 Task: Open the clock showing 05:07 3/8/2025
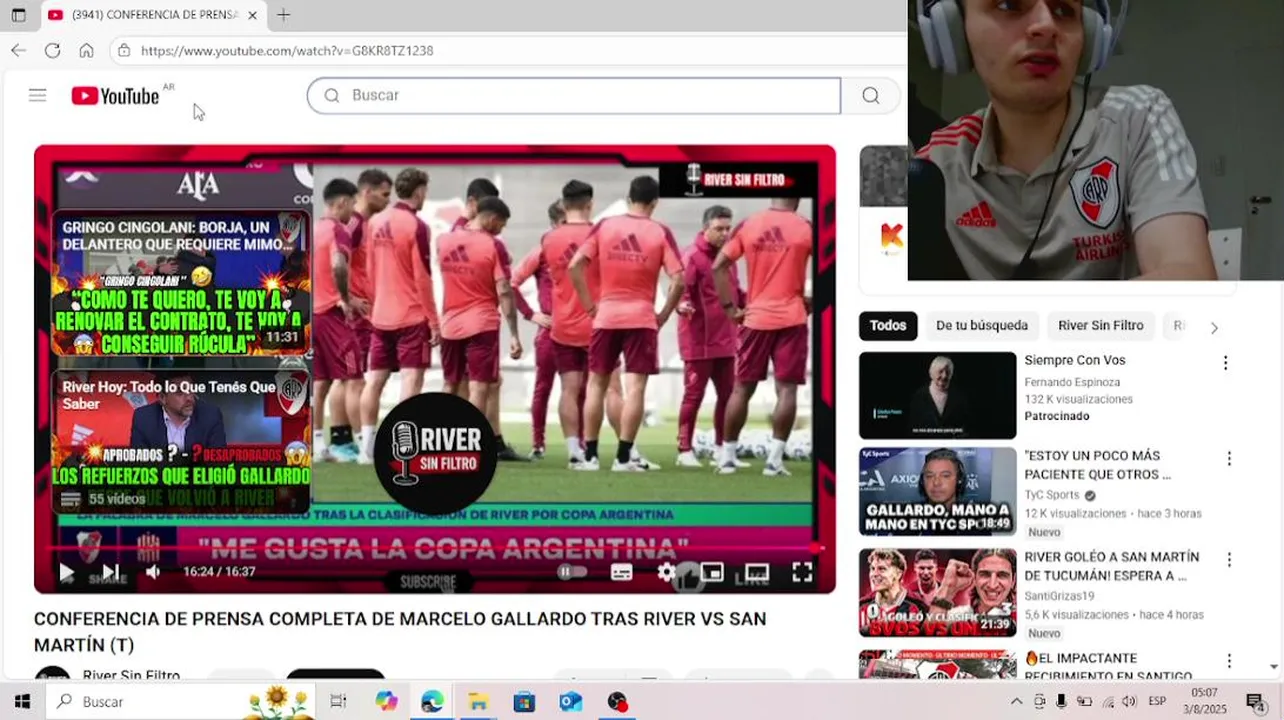pyautogui.click(x=1205, y=701)
